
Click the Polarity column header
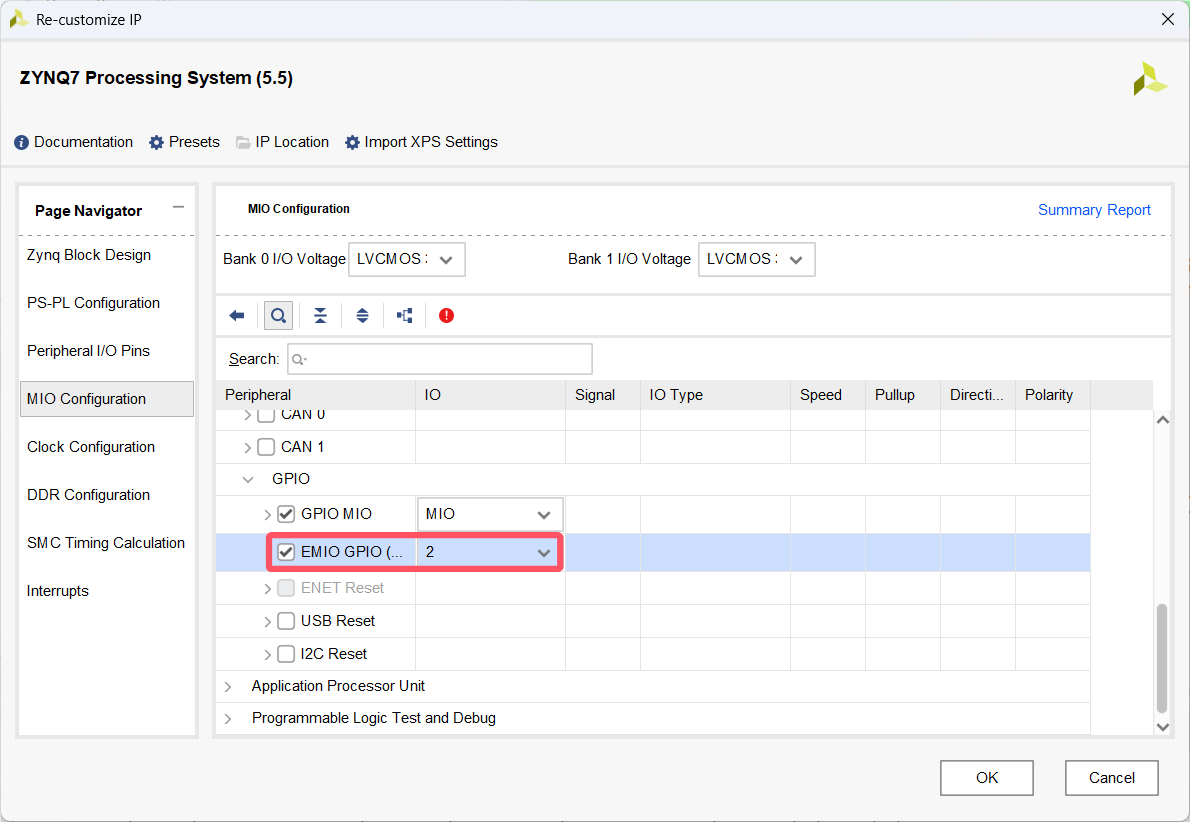1053,395
